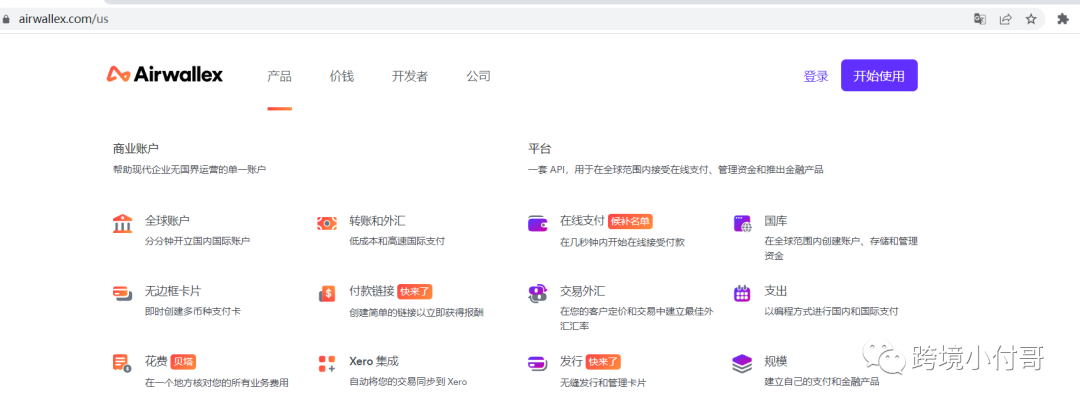Open the 无边框卡片 link
The width and height of the screenshot is (1080, 406).
pyautogui.click(x=173, y=291)
